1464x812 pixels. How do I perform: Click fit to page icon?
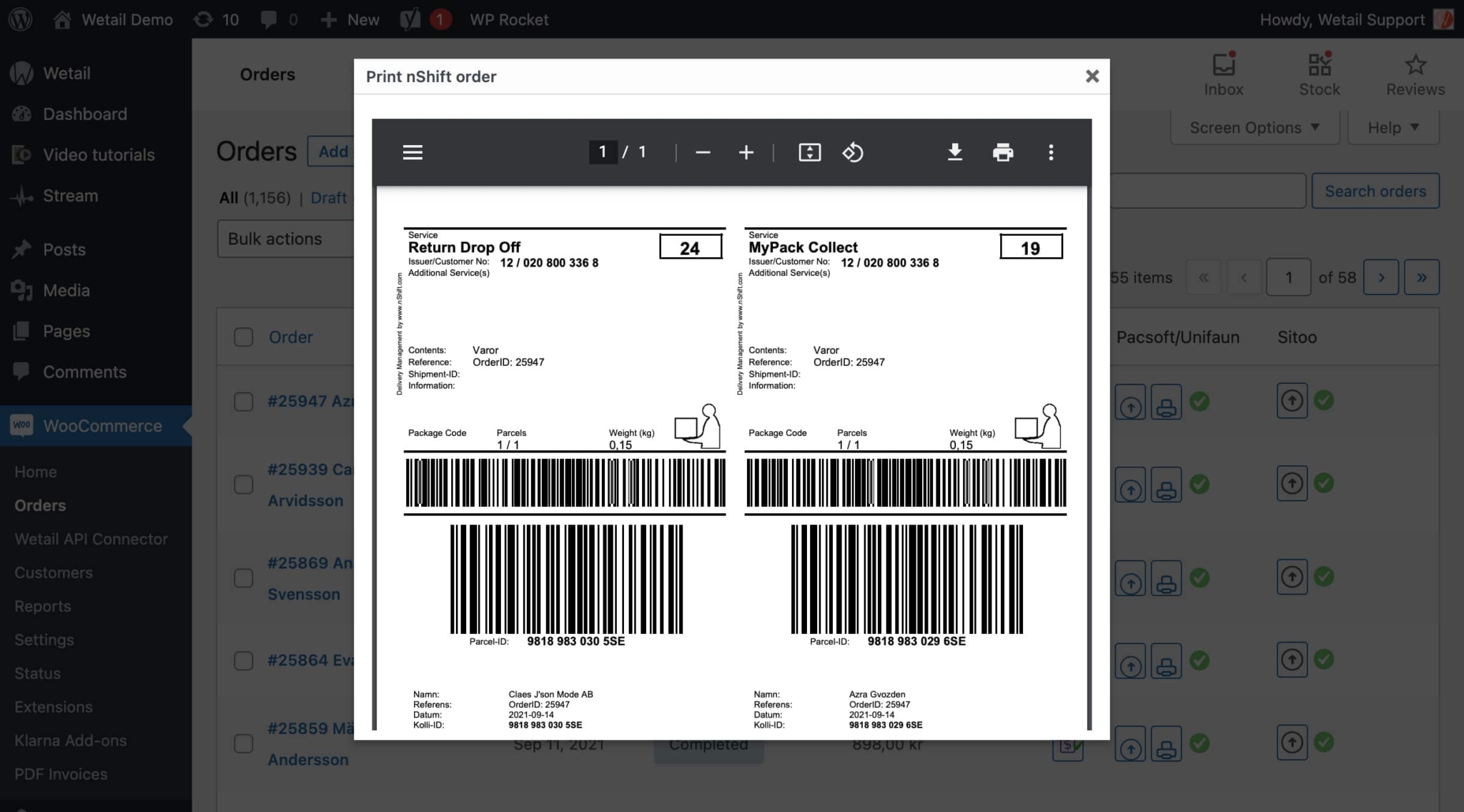click(x=809, y=152)
